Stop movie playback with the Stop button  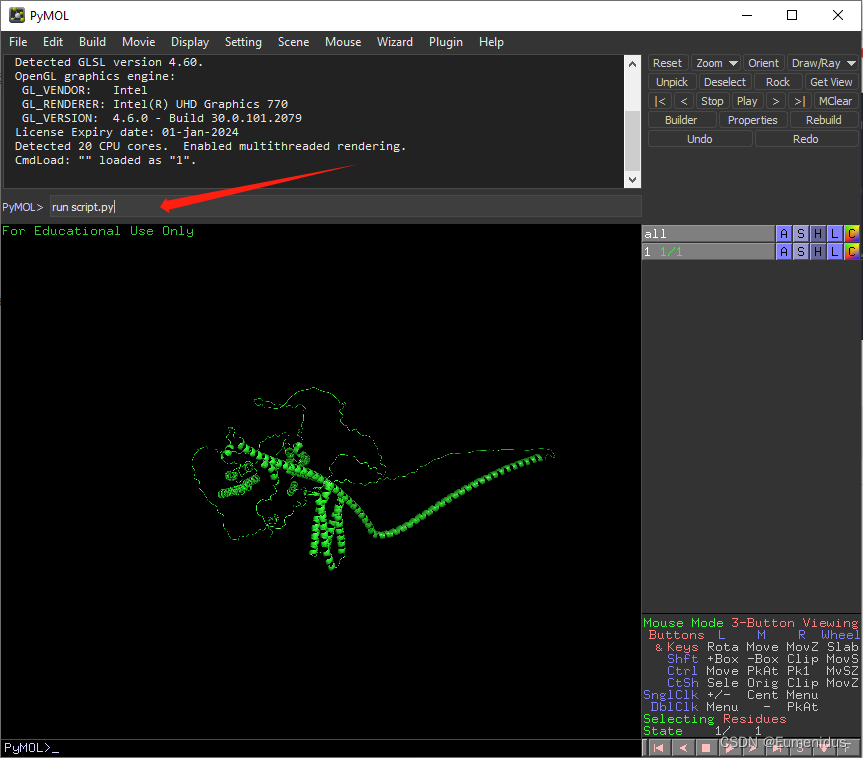(x=712, y=101)
